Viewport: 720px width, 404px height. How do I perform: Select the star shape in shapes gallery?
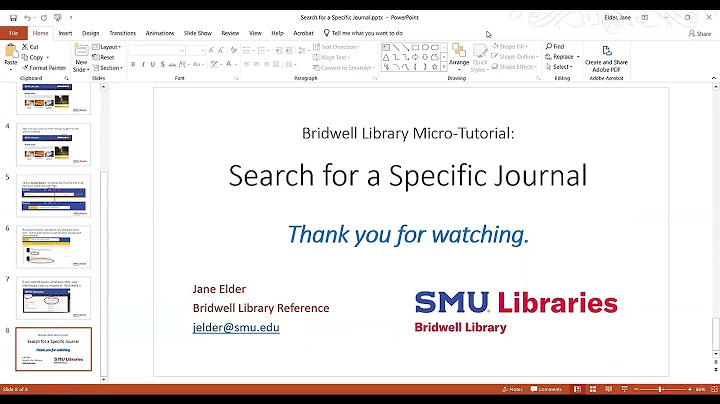pos(435,67)
